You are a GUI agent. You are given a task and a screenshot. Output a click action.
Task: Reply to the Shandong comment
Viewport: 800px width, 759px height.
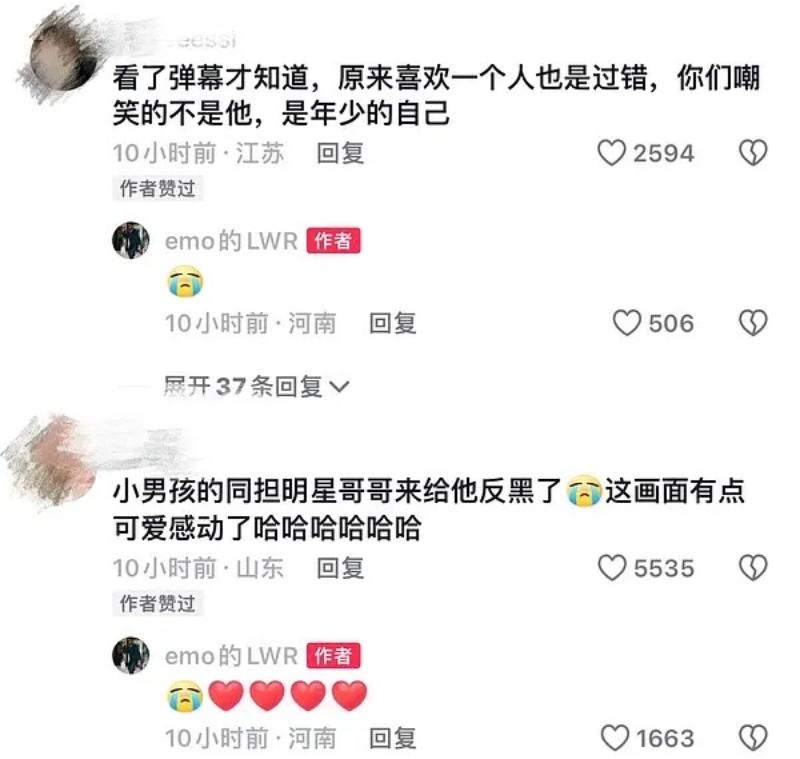[x=340, y=568]
